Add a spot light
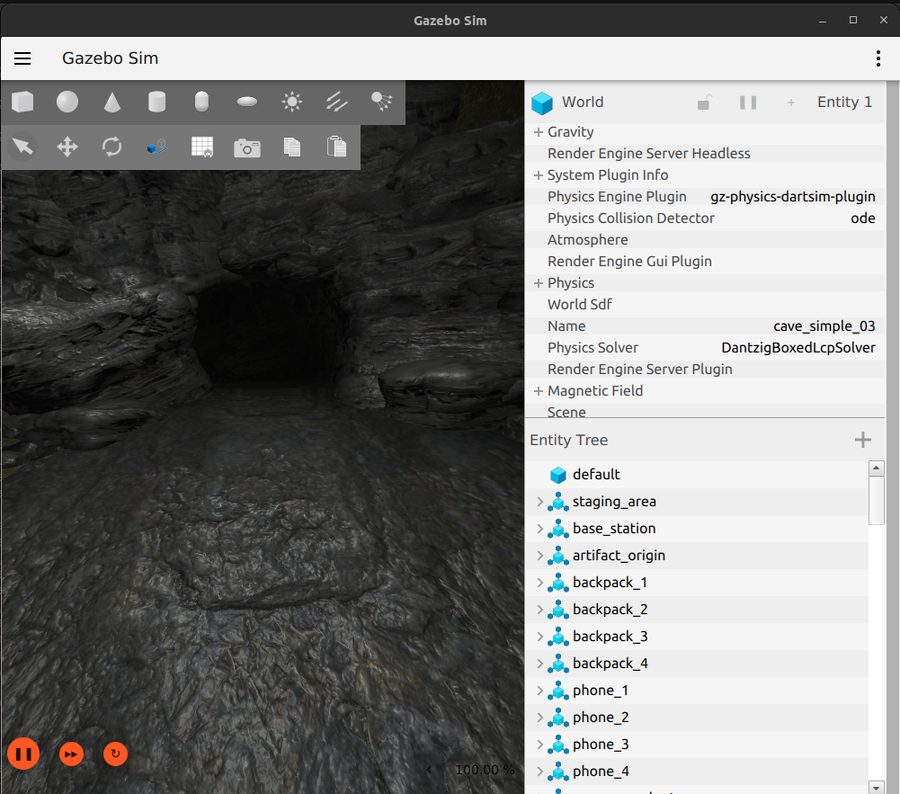Screen dimensions: 900x794 point(381,102)
